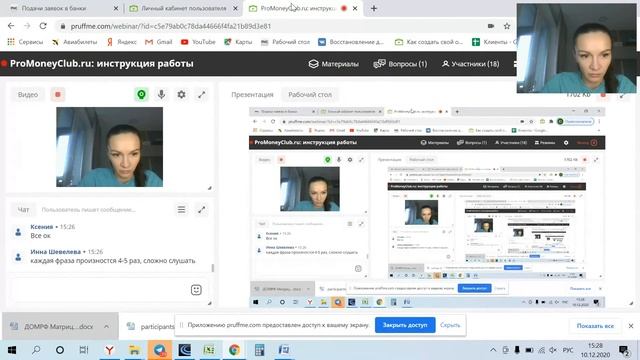Bookmark this page with the star icon
Screen dimensions: 640x360
tap(507, 26)
